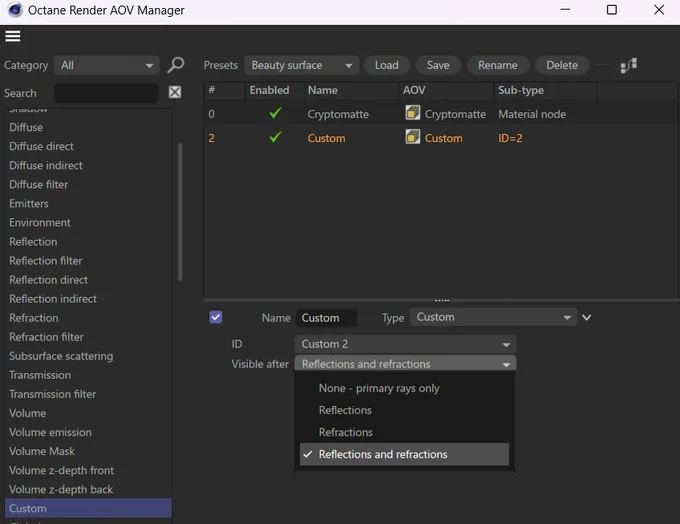This screenshot has height=524, width=680.
Task: Click the panel splitter dots handle
Action: pyautogui.click(x=441, y=300)
